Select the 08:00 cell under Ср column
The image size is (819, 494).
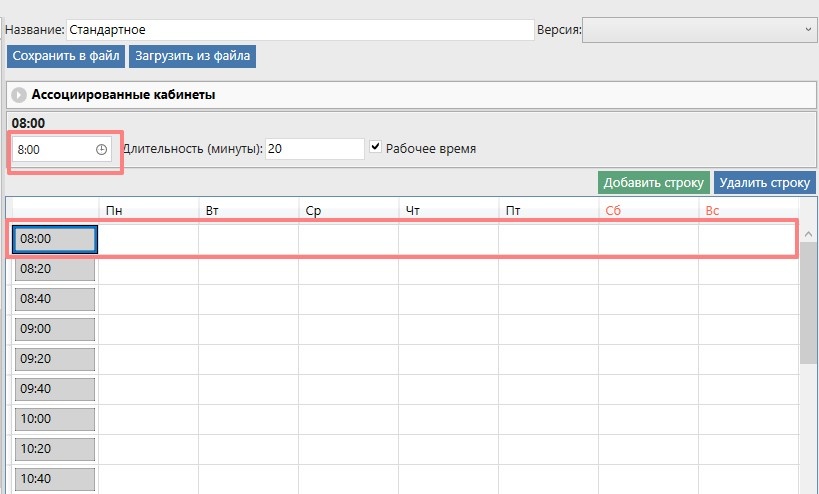pyautogui.click(x=348, y=240)
